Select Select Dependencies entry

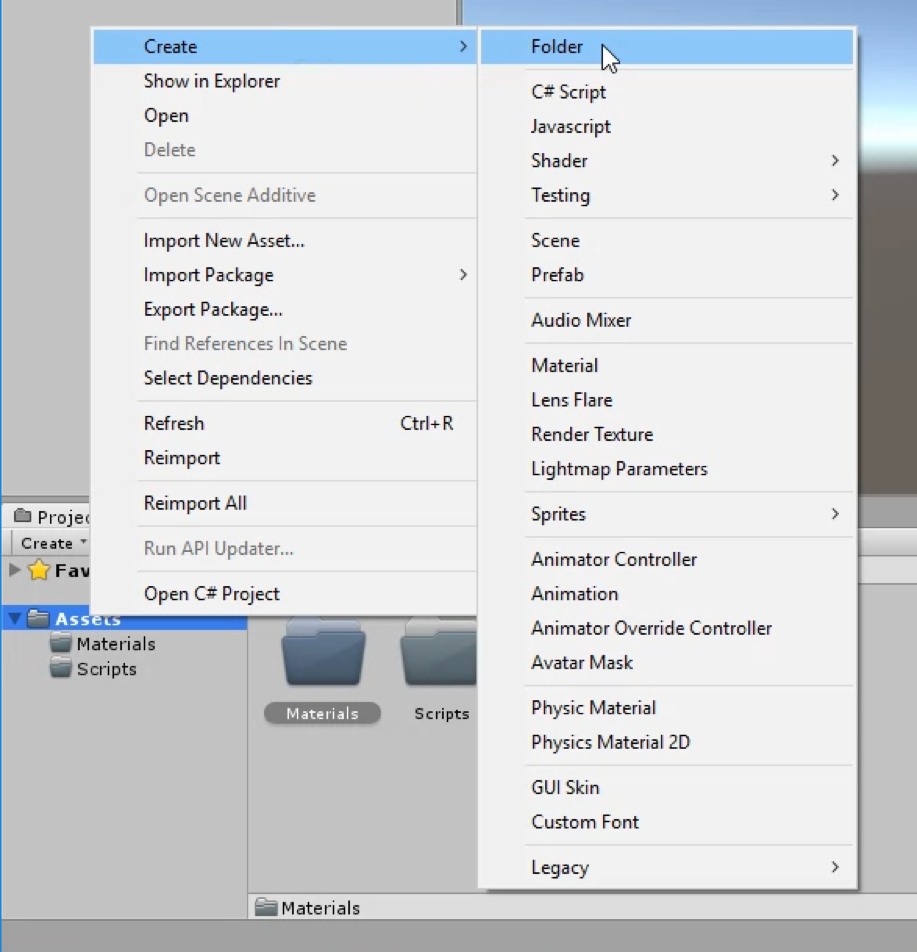(x=285, y=378)
